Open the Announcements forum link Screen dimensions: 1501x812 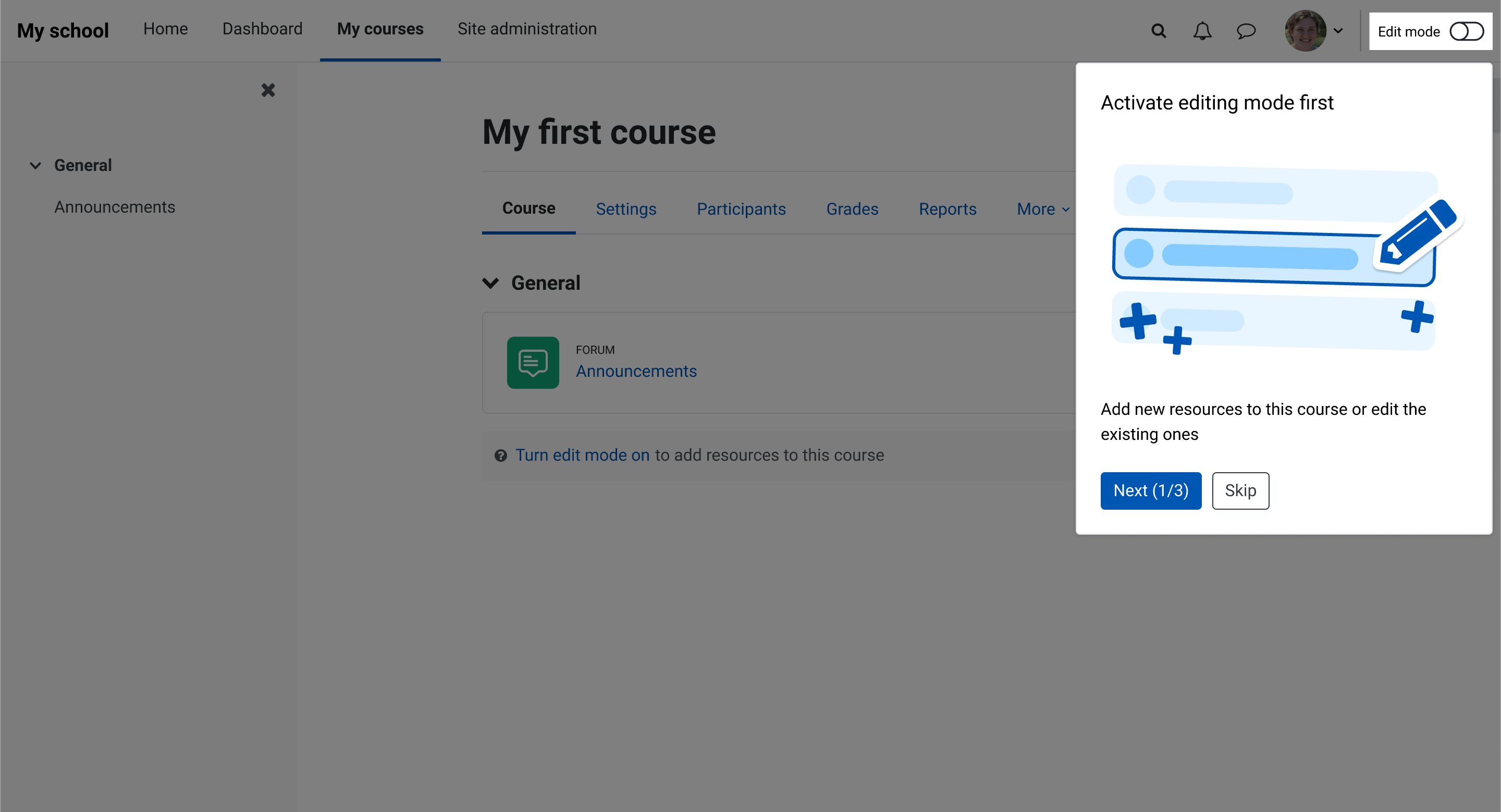(636, 371)
